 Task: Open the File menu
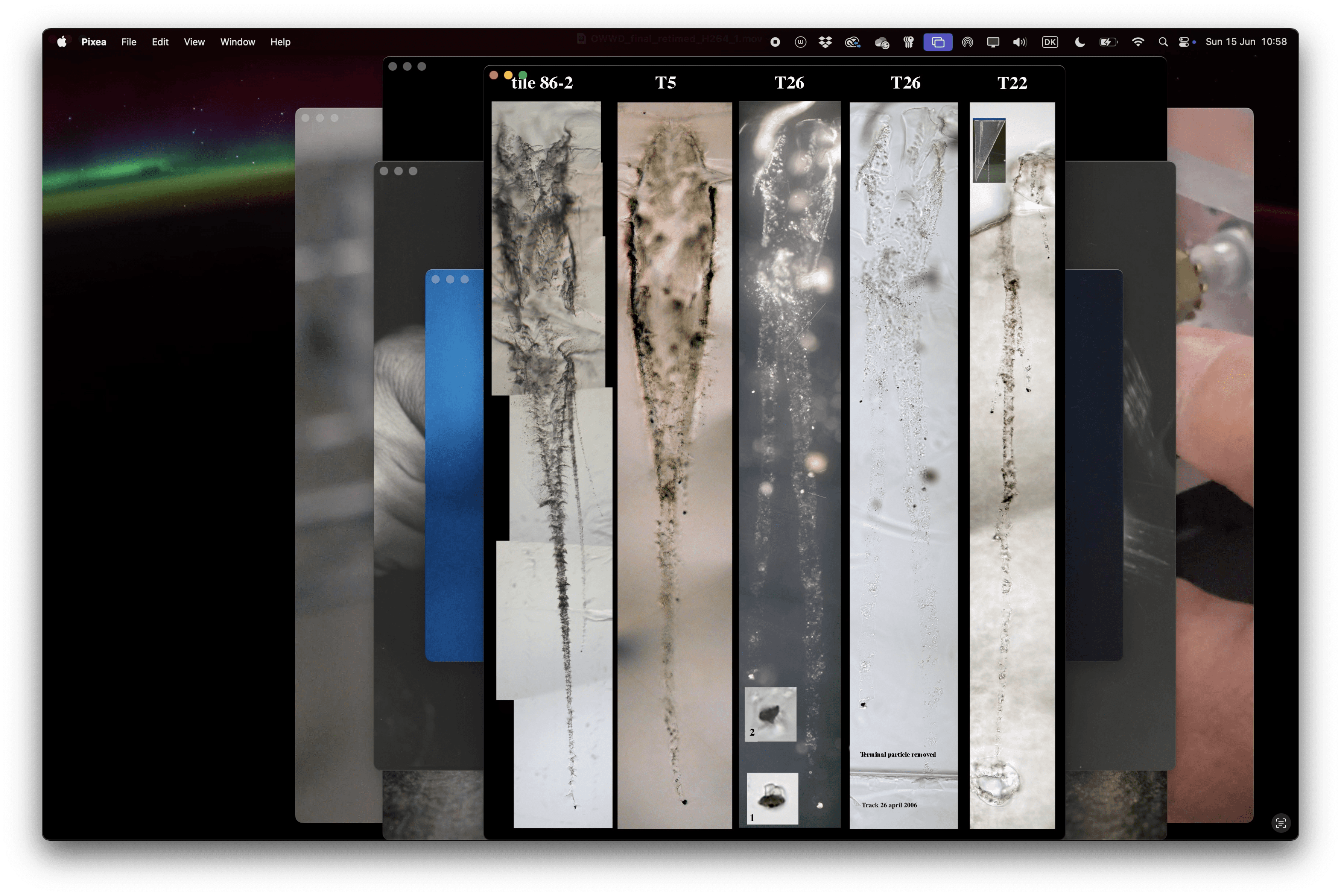(129, 42)
